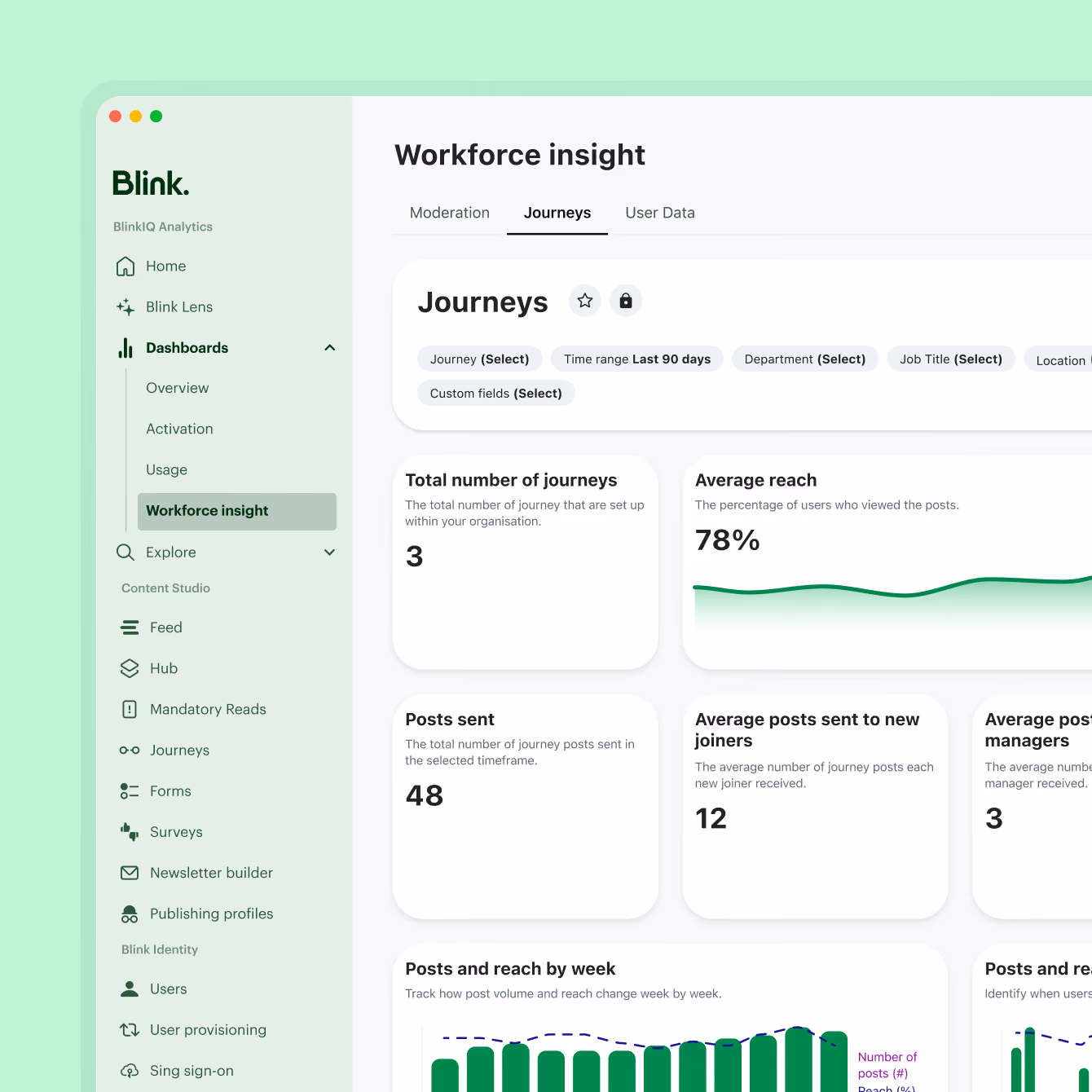Click the Number of posts (#) legend
Viewport: 1092px width, 1092px height.
point(887,1065)
